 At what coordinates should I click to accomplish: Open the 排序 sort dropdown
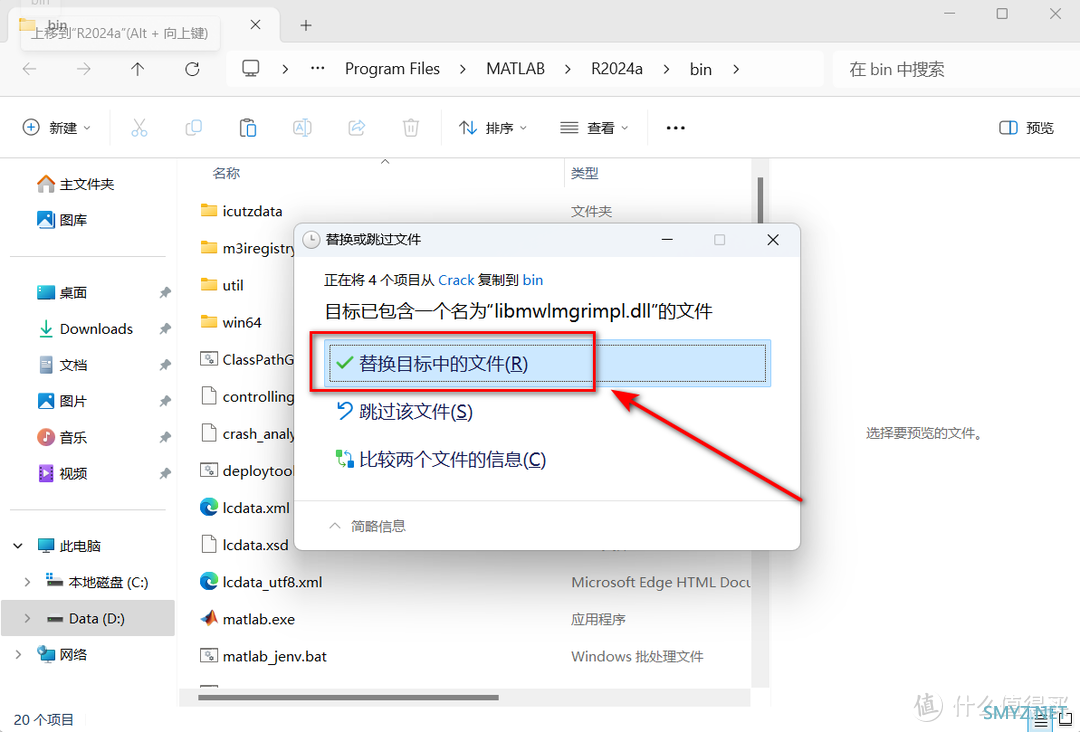coord(493,127)
